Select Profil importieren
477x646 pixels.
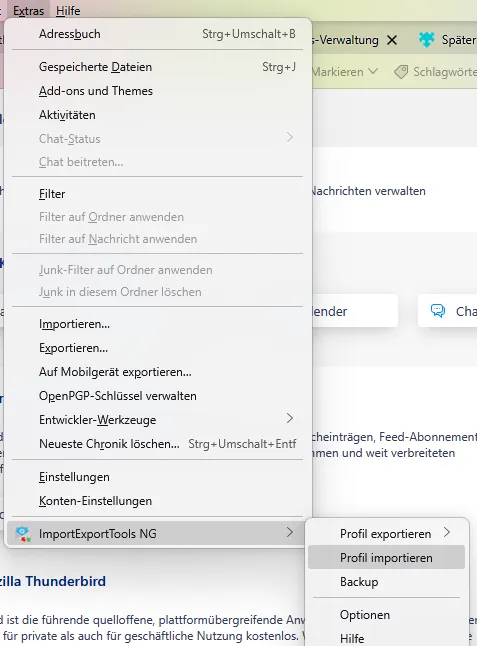tap(386, 557)
